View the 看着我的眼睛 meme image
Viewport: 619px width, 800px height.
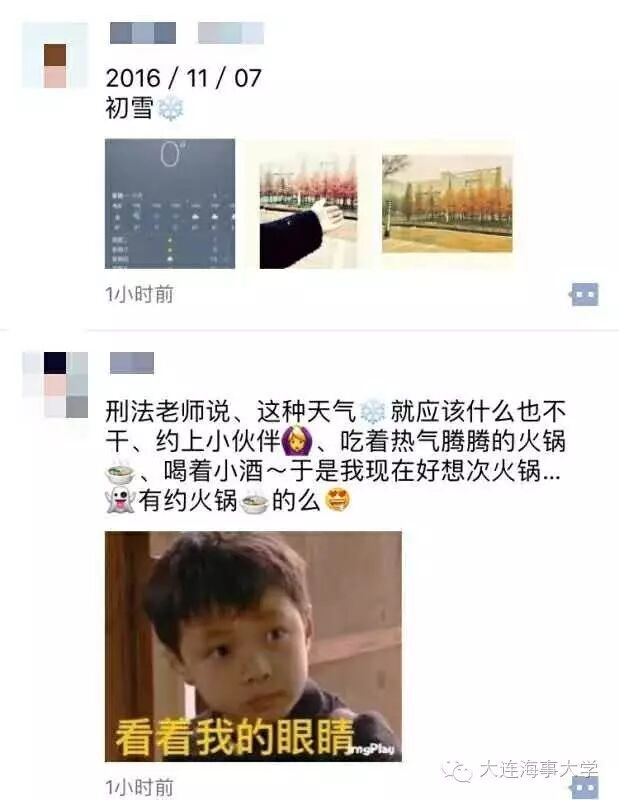pos(253,646)
